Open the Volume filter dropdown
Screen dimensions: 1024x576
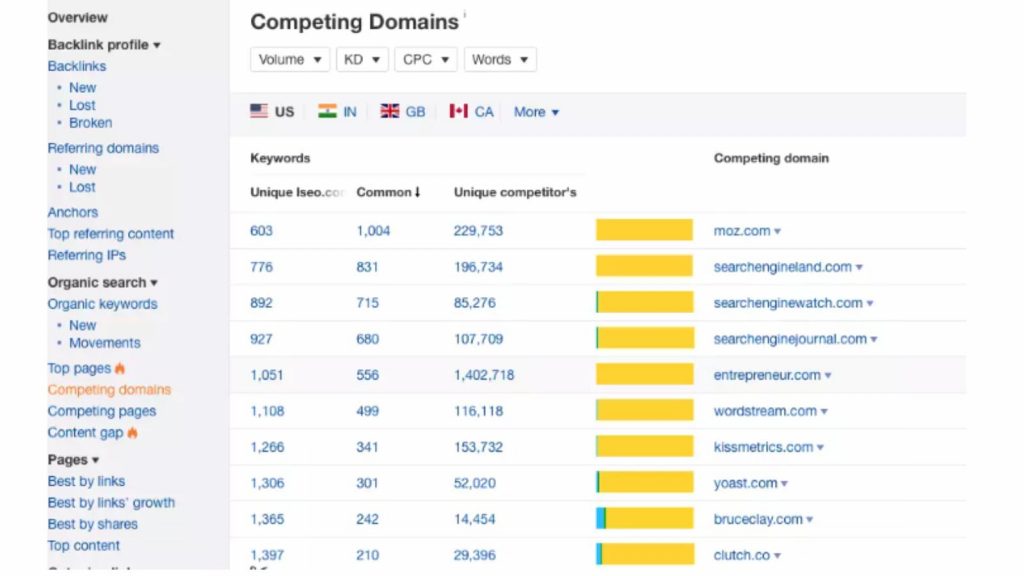(x=290, y=59)
